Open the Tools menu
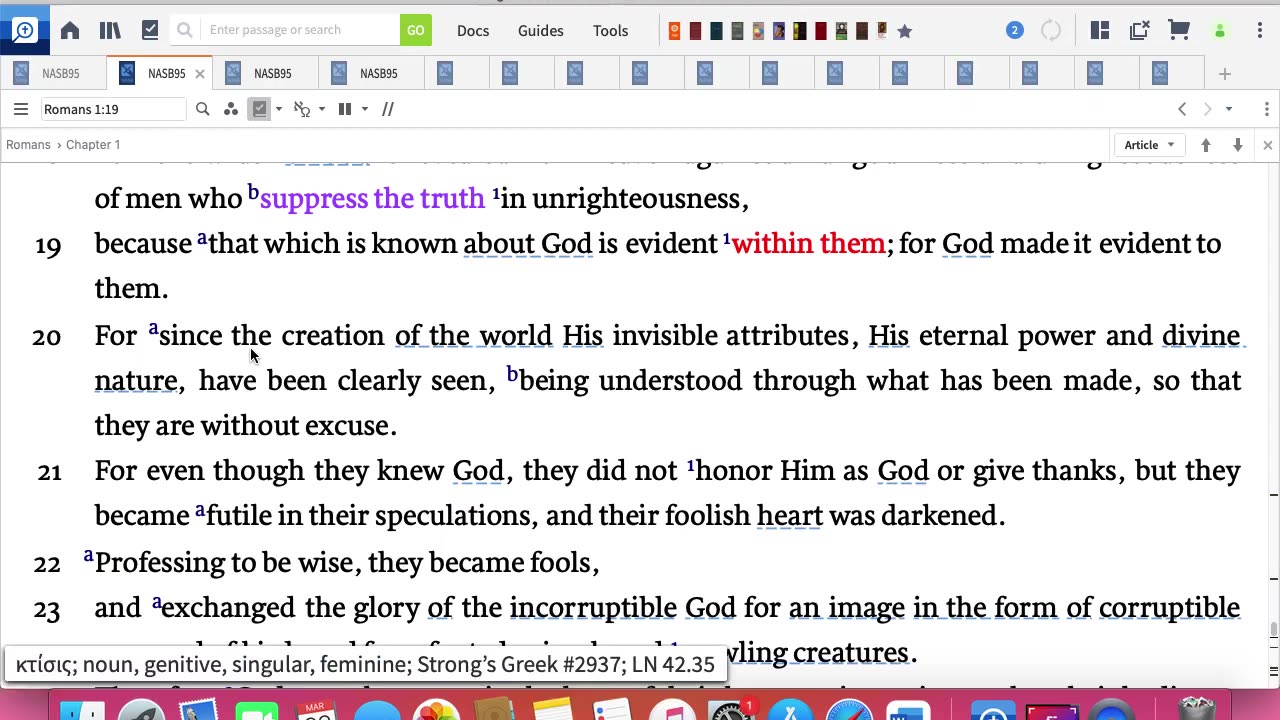The width and height of the screenshot is (1280, 720). coord(610,30)
